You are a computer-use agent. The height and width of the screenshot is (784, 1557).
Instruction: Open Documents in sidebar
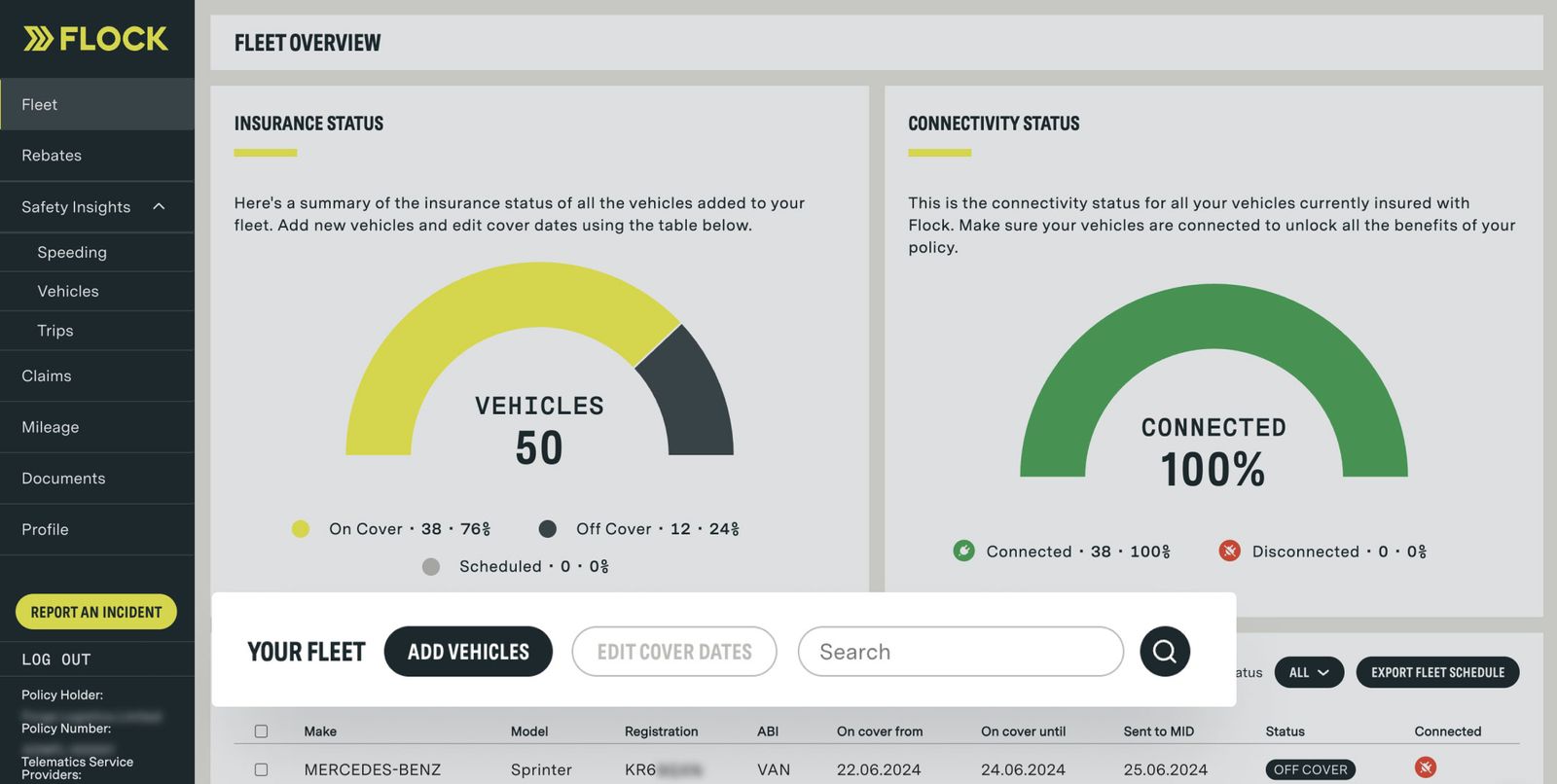(x=97, y=479)
